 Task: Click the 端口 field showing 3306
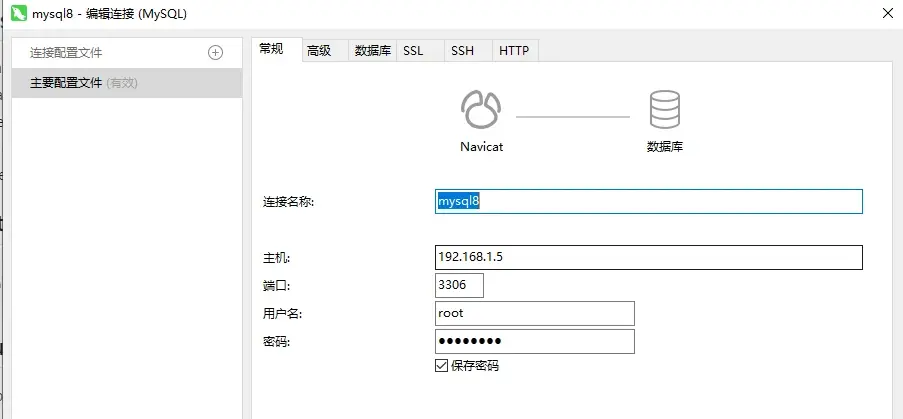coord(459,285)
